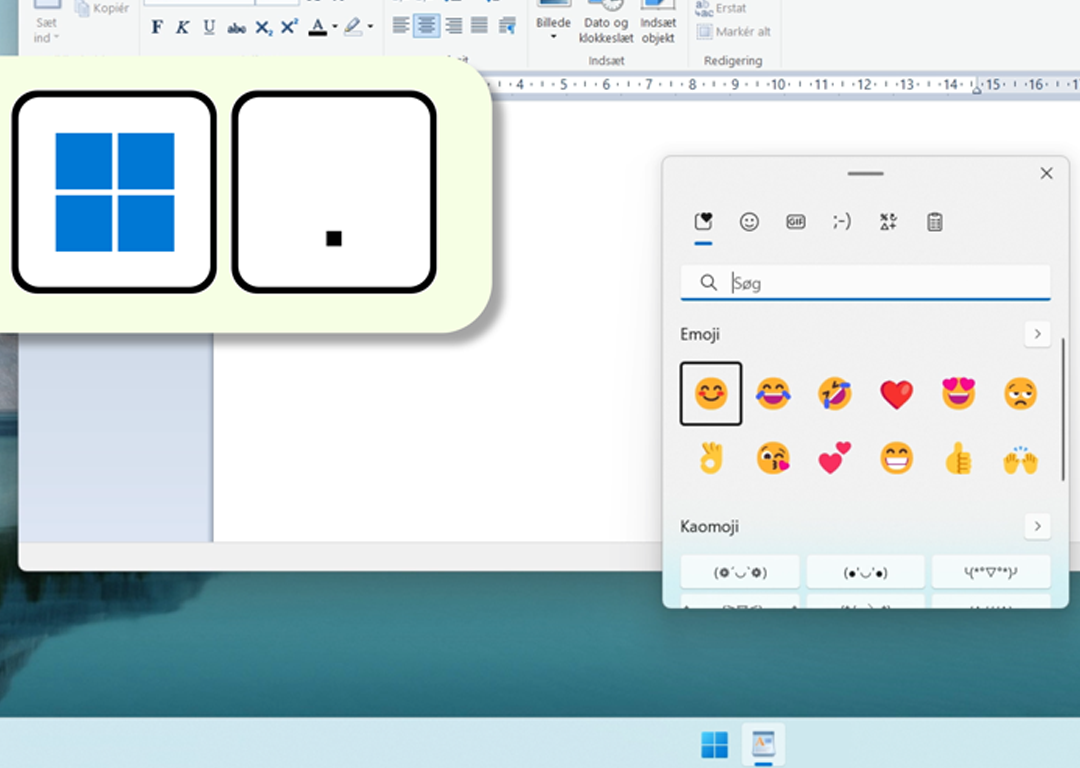Toggle underline (U) formatting

(x=209, y=27)
